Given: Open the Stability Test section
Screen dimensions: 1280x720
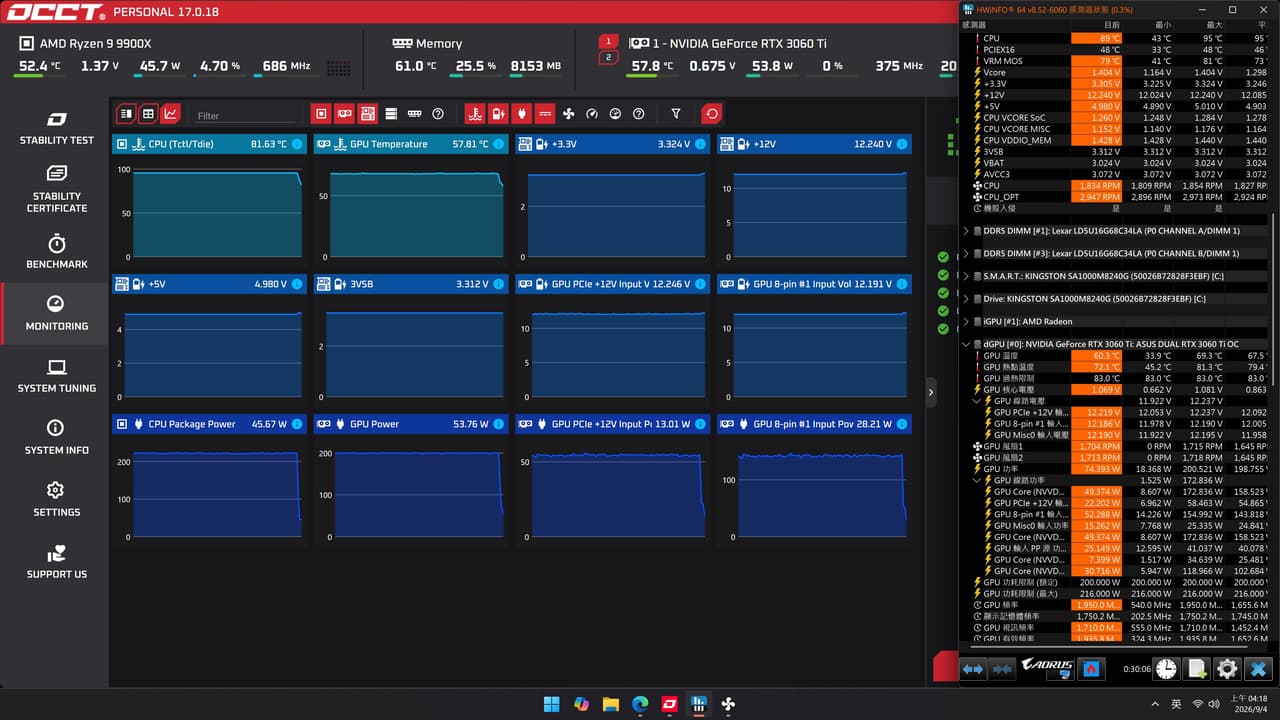Looking at the screenshot, I should tap(56, 128).
